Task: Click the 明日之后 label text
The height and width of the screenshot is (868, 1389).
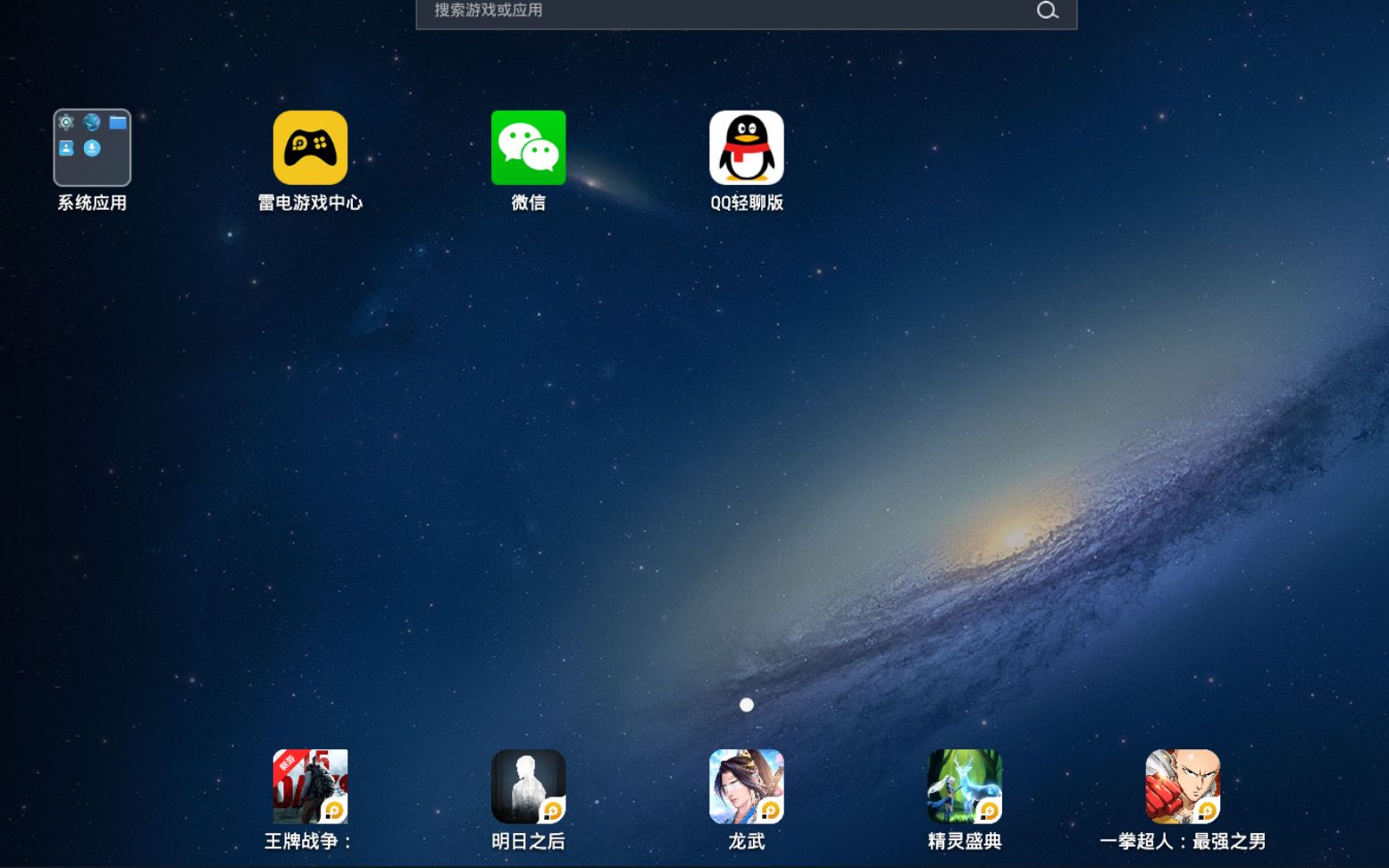Action: point(528,841)
